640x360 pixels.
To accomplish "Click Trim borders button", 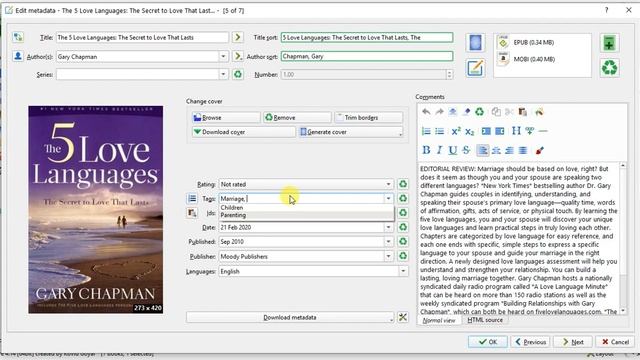I will click(x=369, y=118).
